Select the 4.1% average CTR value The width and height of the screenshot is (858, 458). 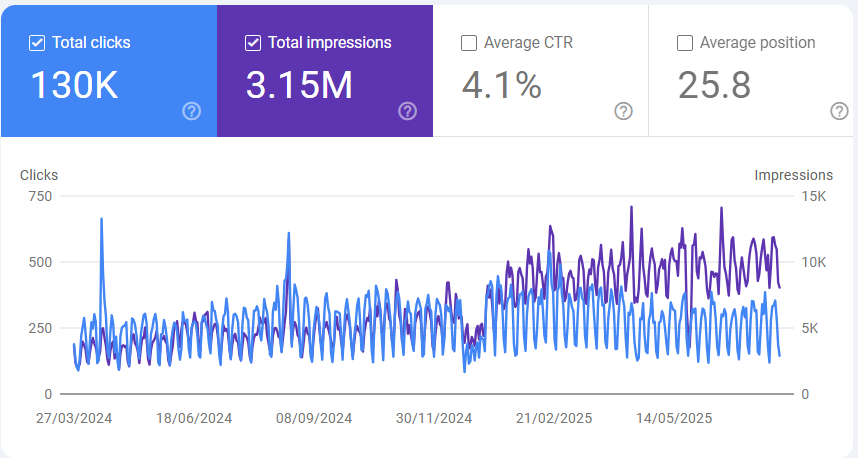click(x=501, y=86)
